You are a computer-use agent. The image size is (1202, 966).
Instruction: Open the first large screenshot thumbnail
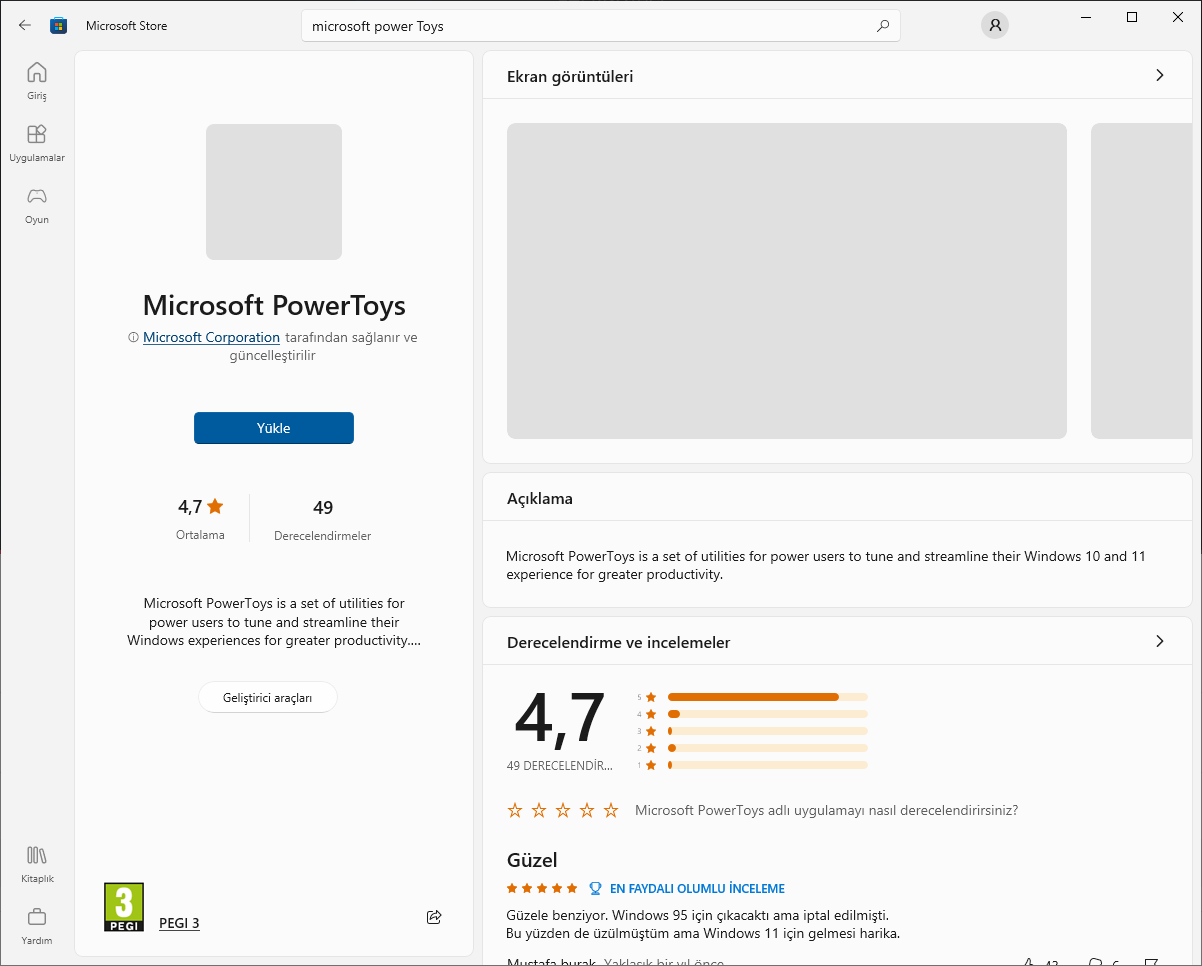tap(787, 281)
